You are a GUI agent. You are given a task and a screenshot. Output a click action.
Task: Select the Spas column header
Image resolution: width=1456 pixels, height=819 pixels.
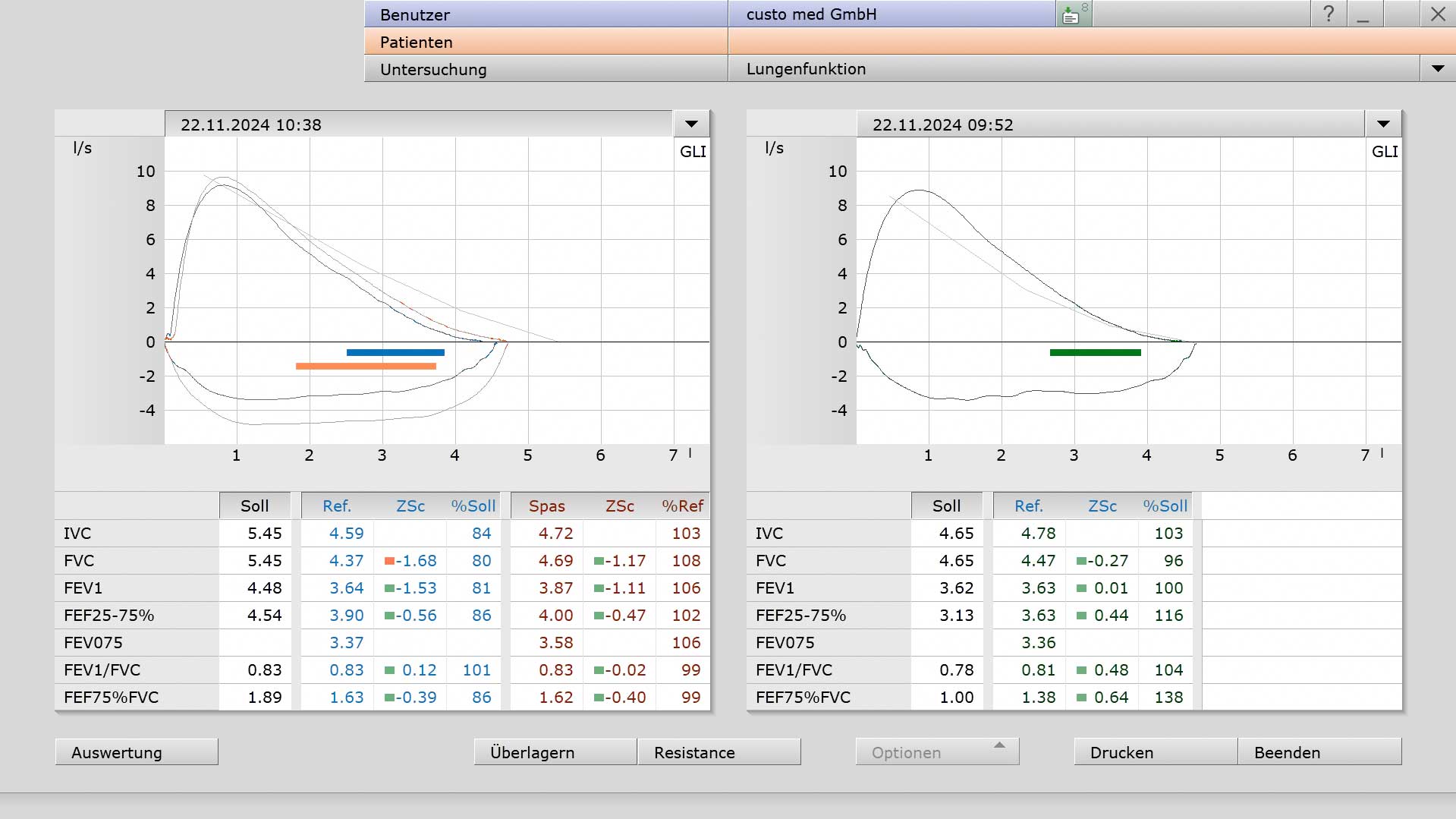click(x=546, y=506)
